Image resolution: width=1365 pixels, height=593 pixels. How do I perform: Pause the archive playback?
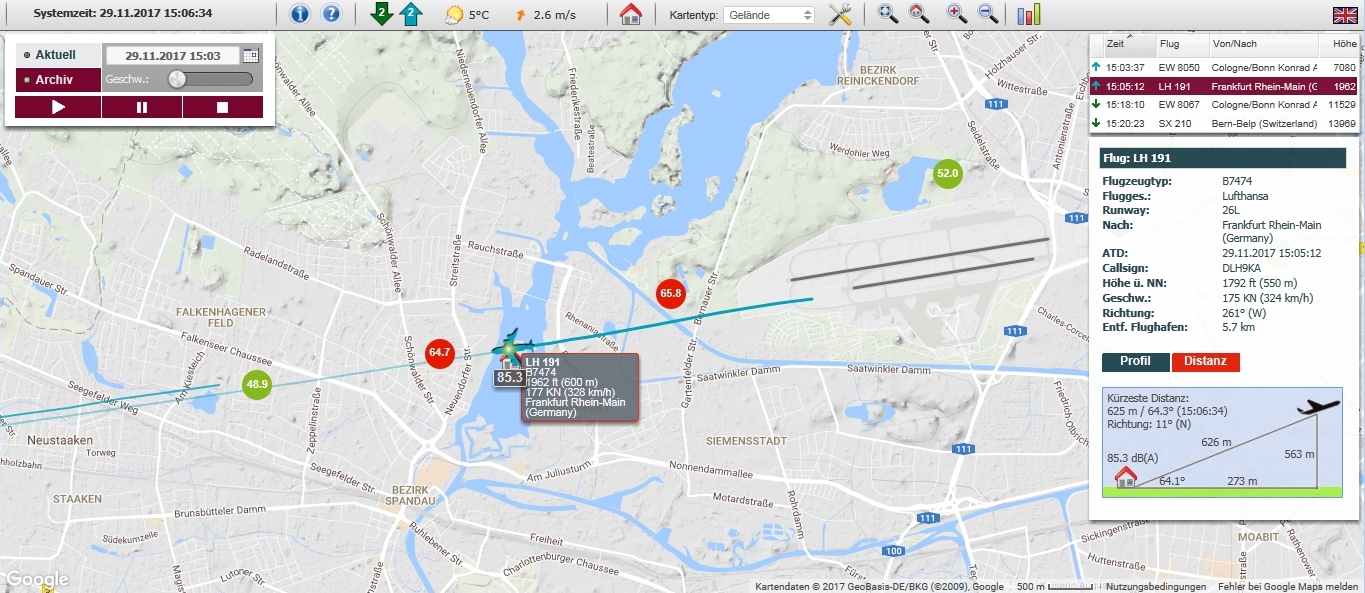tap(142, 107)
